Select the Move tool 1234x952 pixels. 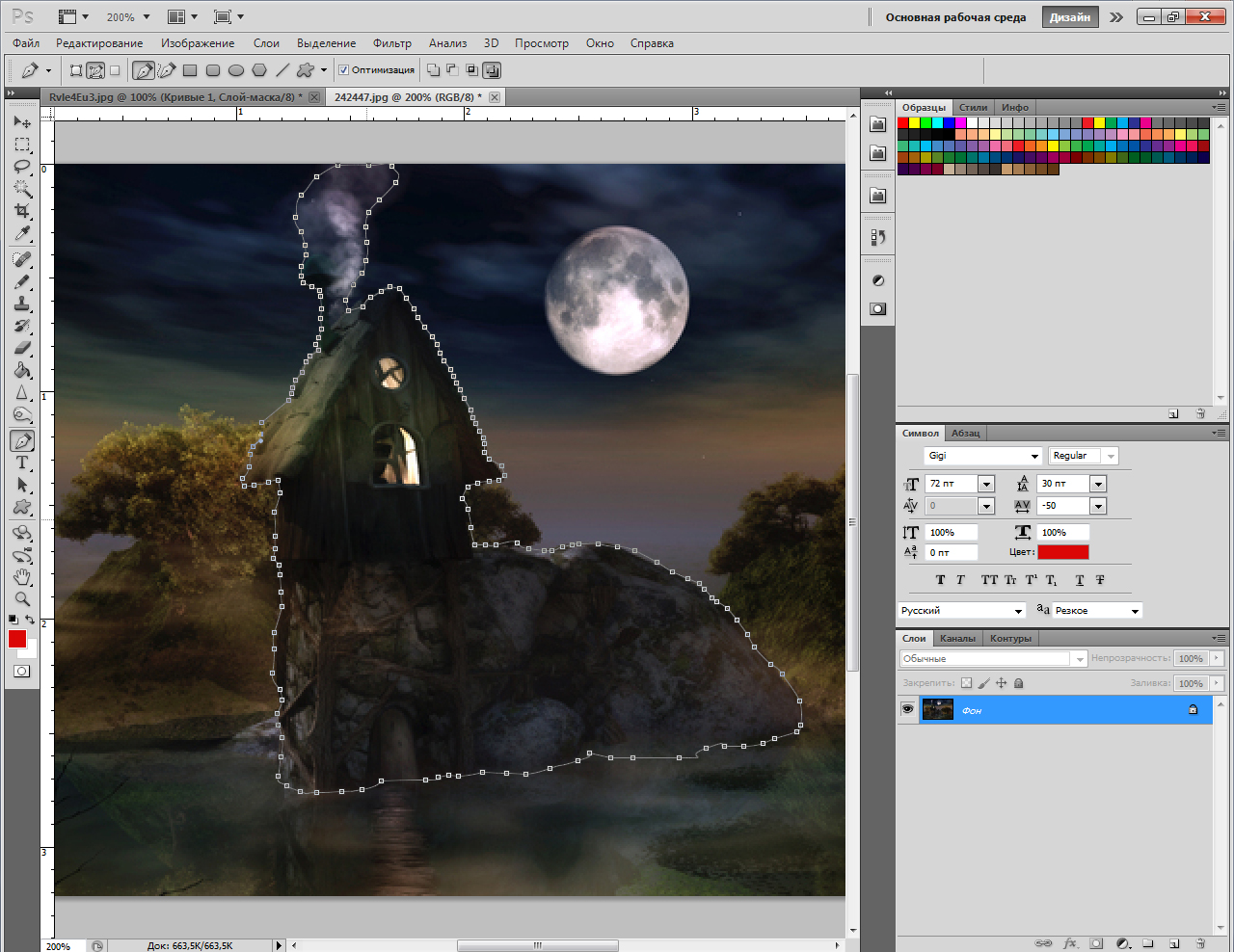coord(22,122)
